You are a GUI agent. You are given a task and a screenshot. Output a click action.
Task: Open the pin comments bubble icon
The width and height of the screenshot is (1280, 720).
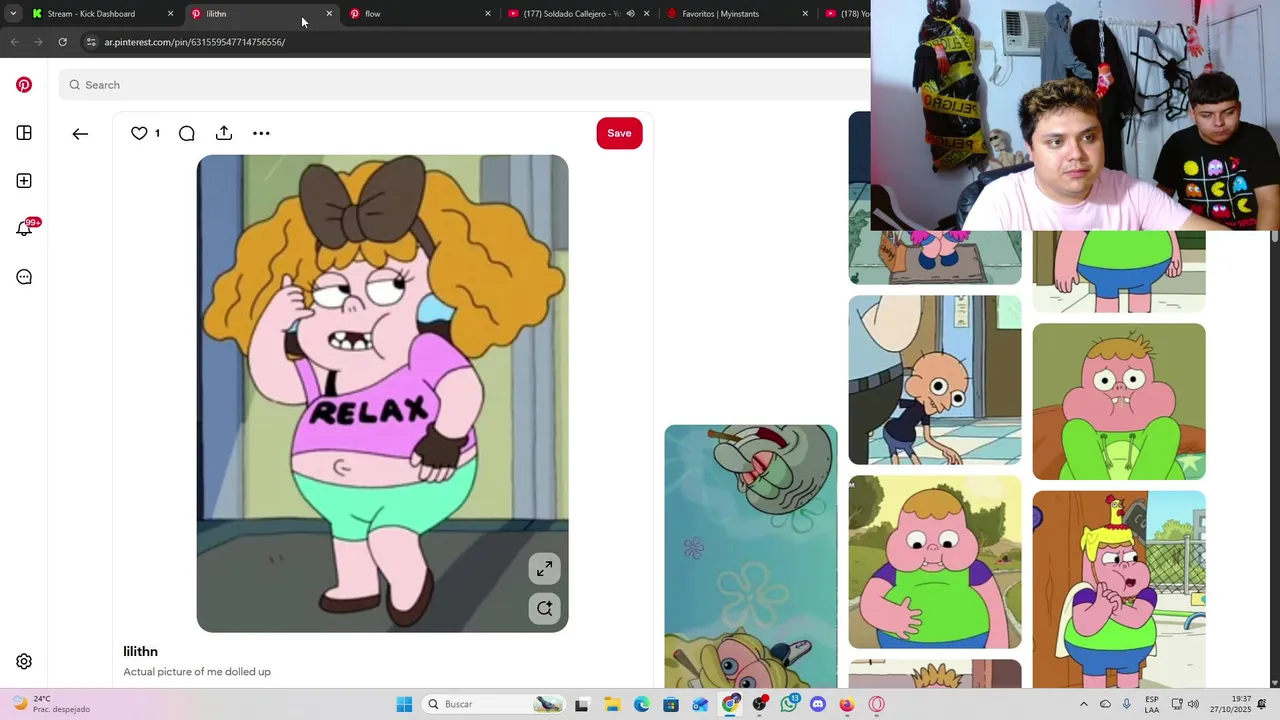[x=186, y=133]
